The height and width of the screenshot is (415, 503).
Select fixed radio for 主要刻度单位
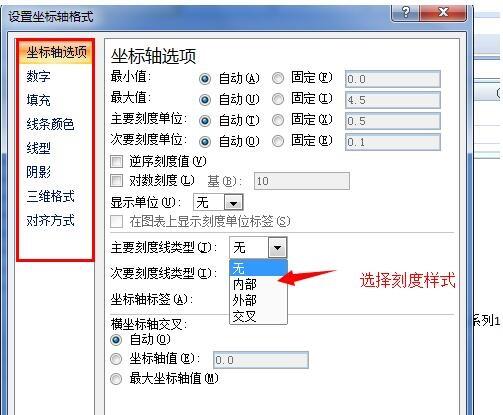[x=278, y=120]
